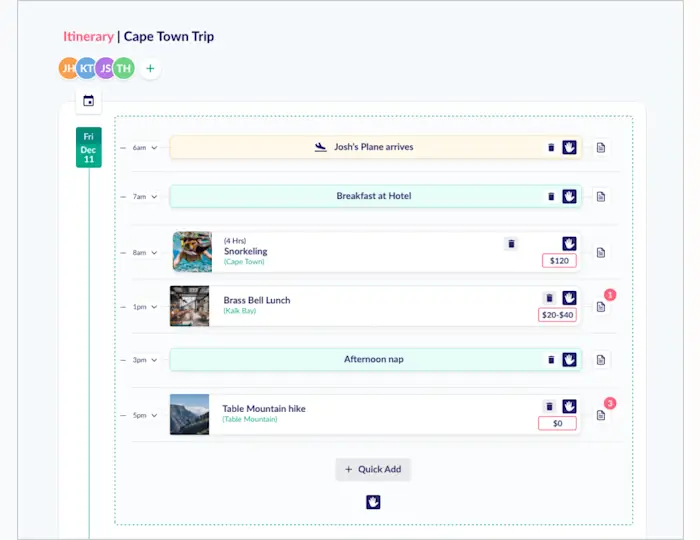Click the Cape Town location link

[244, 262]
